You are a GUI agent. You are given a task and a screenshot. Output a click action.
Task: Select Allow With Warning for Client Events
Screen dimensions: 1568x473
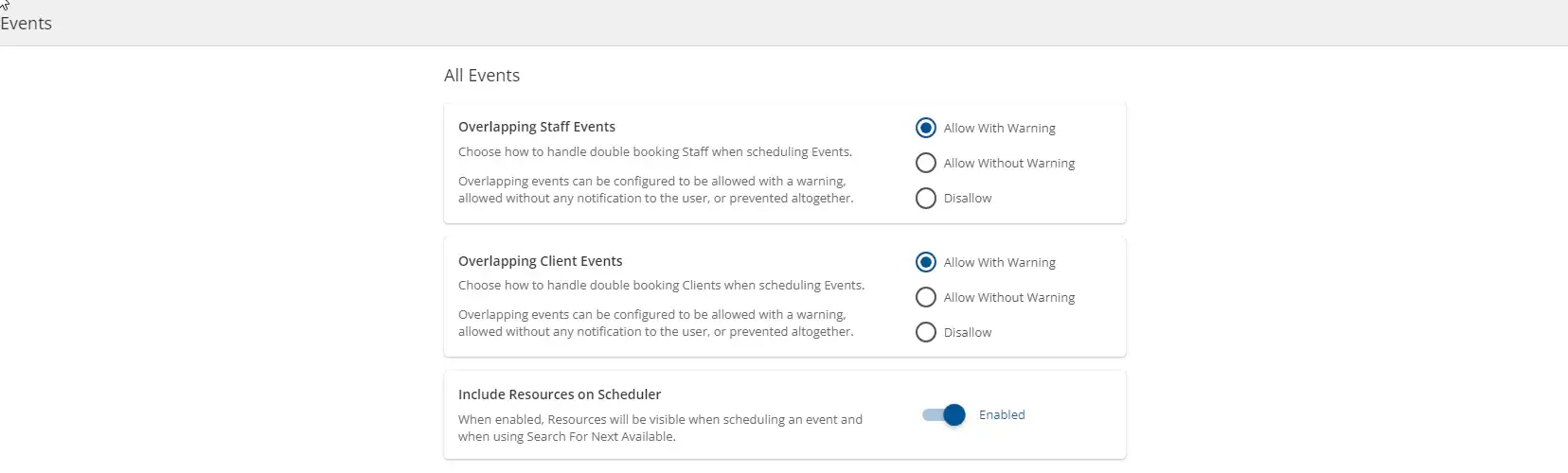(x=926, y=262)
